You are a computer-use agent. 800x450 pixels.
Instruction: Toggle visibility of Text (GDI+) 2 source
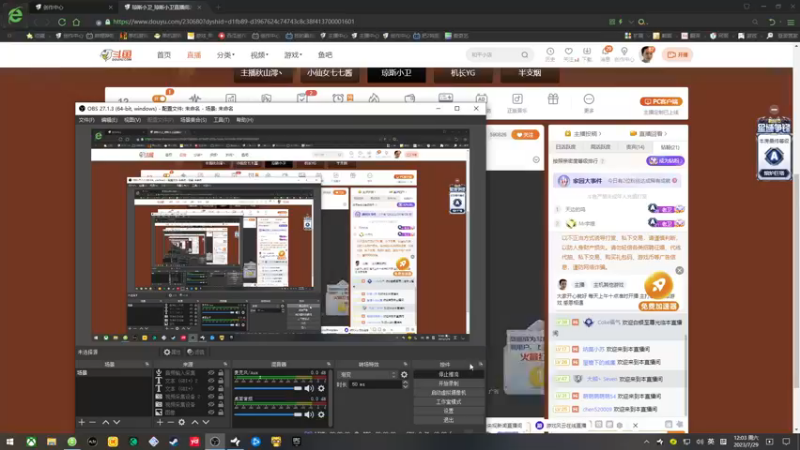tap(211, 381)
